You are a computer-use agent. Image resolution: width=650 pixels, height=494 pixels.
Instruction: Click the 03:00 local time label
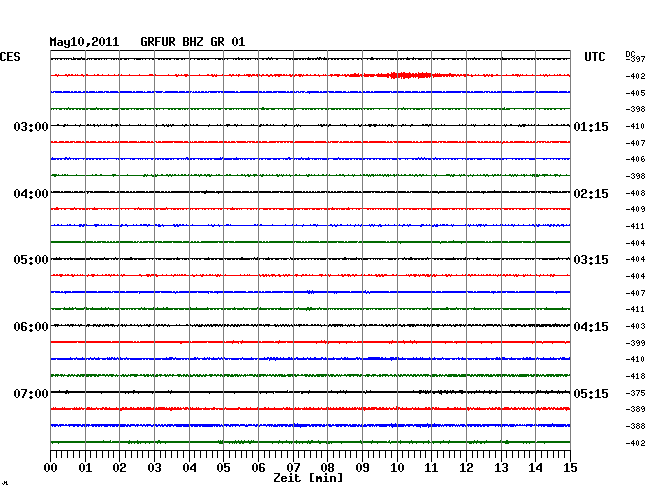point(31,126)
